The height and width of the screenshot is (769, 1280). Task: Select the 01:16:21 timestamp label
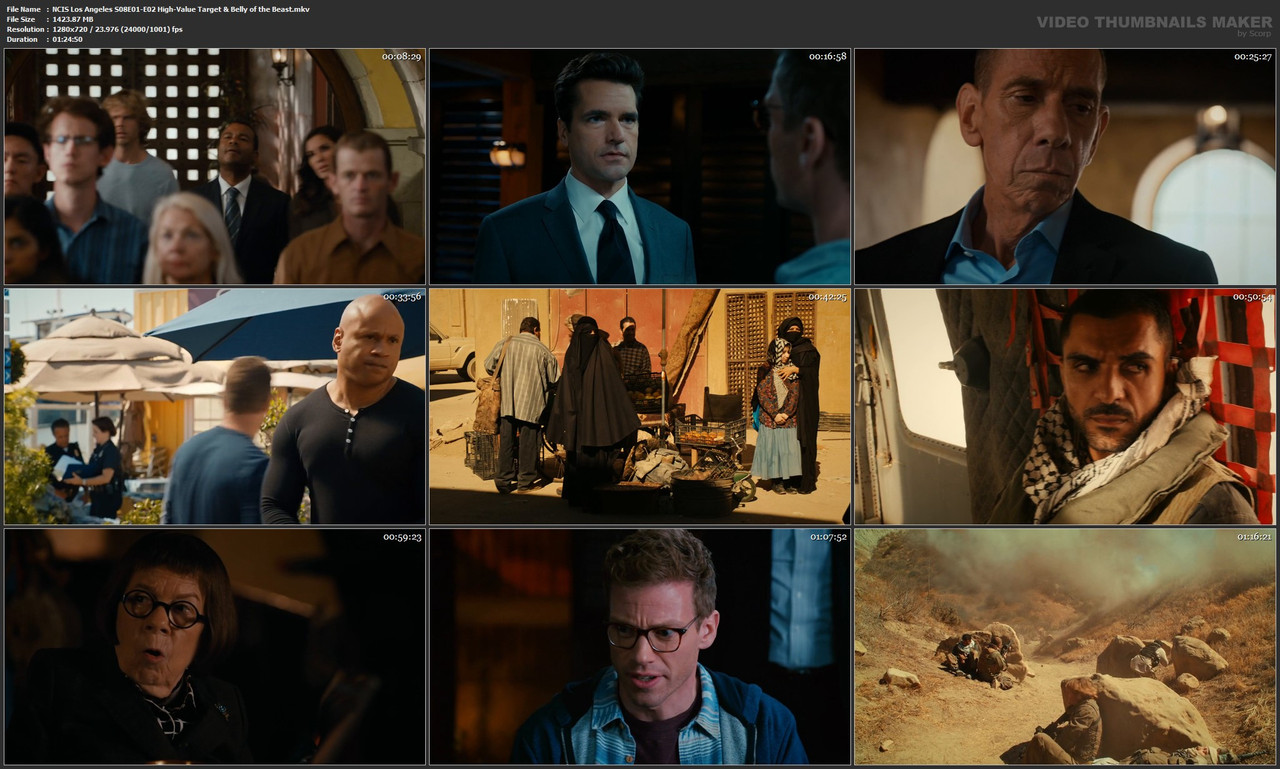tap(1254, 537)
